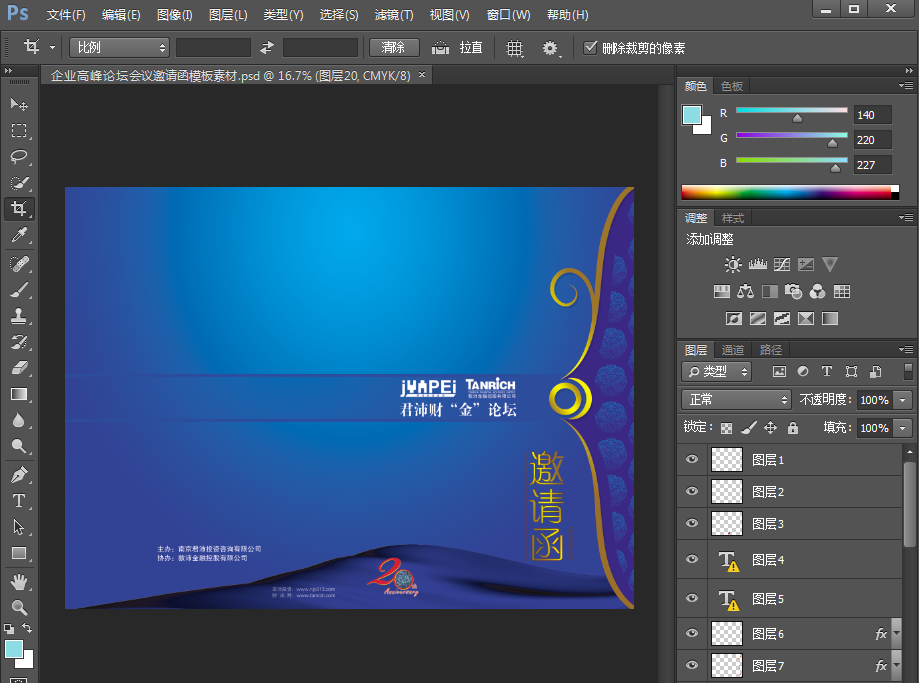Open the 比例 crop ratio dropdown
919x683 pixels.
(120, 47)
